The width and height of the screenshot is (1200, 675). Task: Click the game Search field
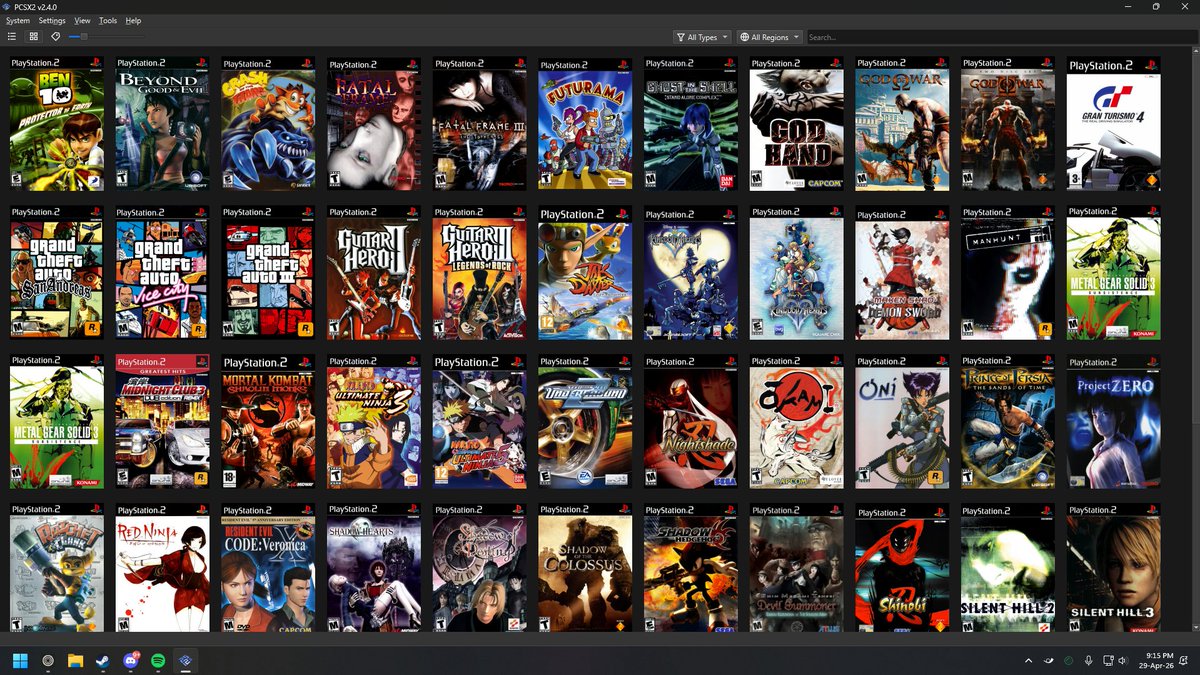click(x=1000, y=37)
